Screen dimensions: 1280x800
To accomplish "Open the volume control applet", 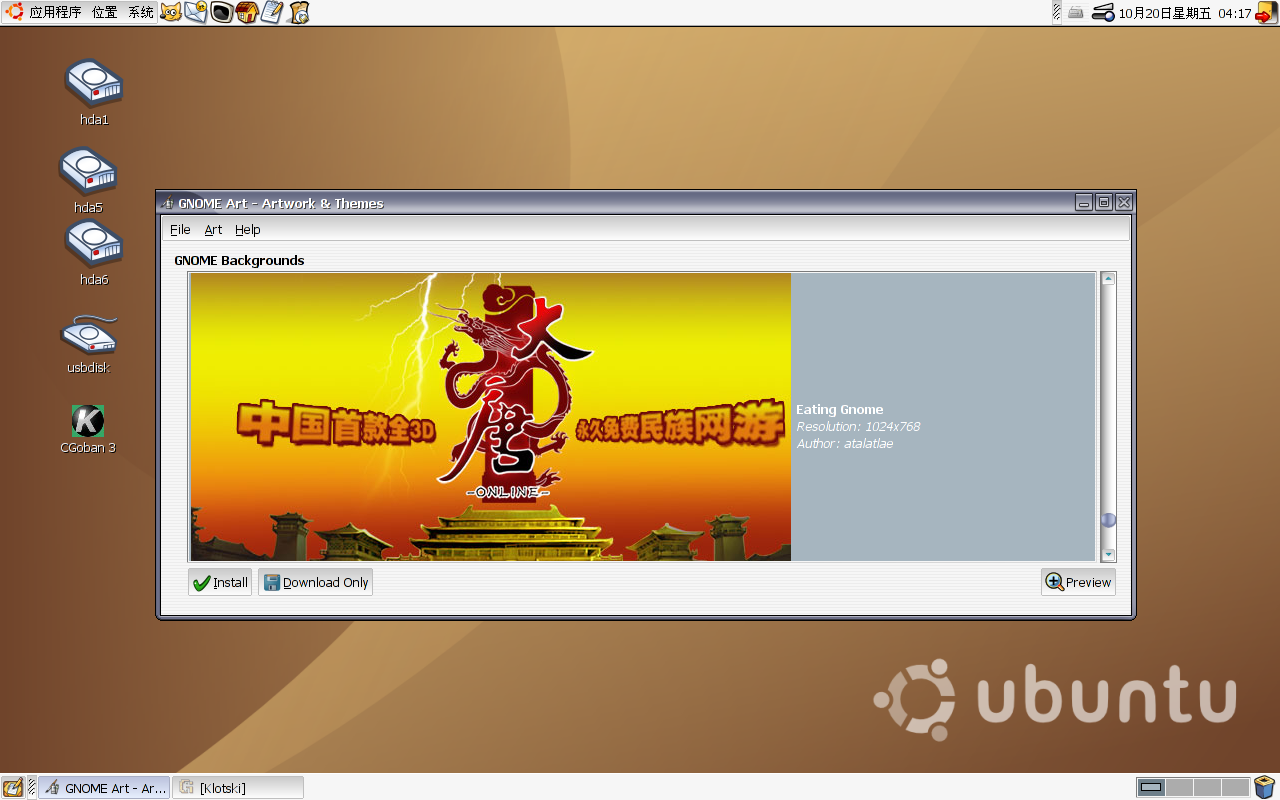I will tap(1103, 13).
